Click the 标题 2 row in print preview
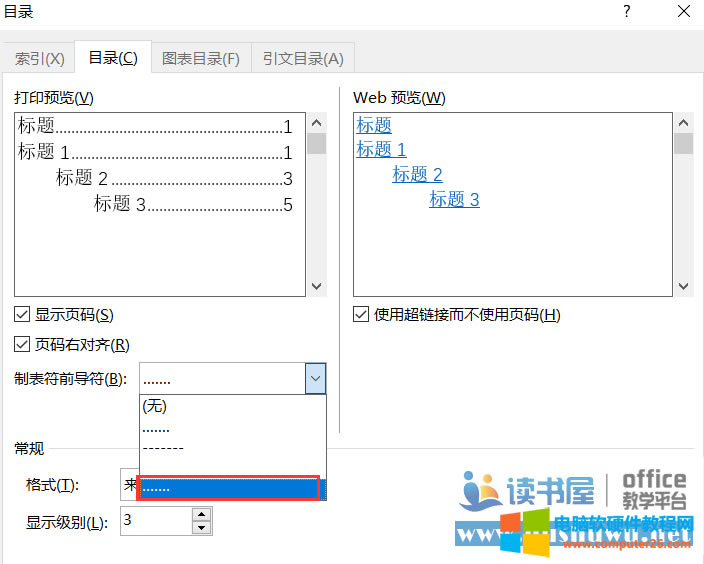The width and height of the screenshot is (704, 564). (x=174, y=178)
